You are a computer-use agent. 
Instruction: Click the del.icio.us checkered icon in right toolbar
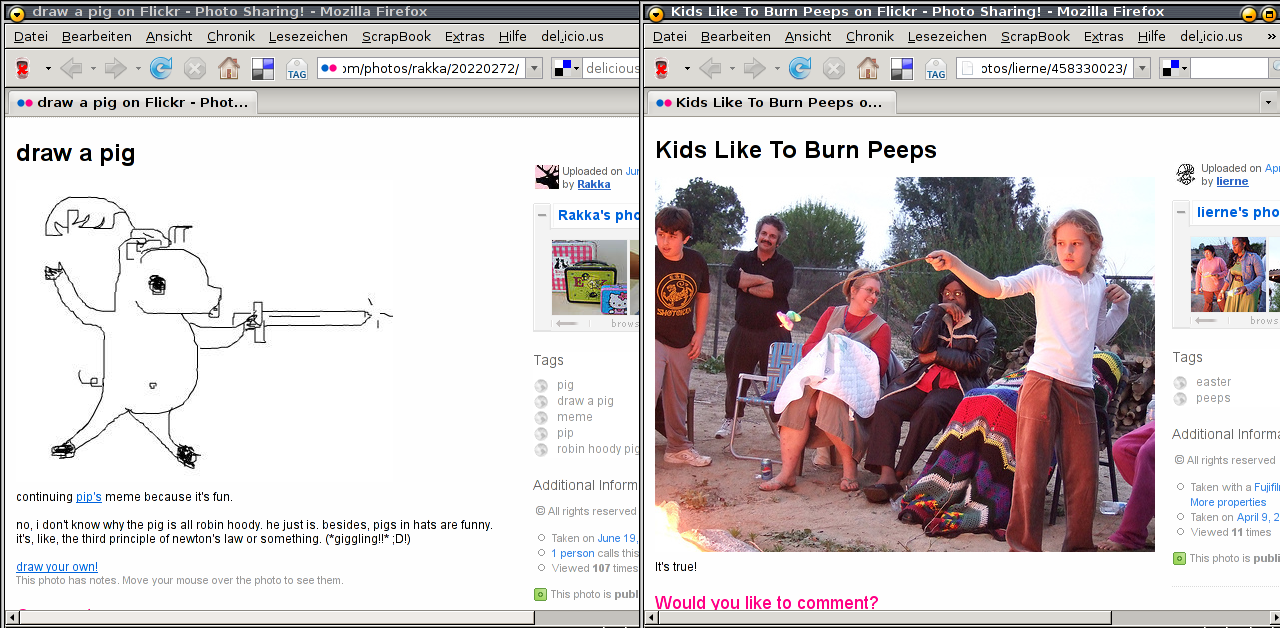tap(901, 68)
